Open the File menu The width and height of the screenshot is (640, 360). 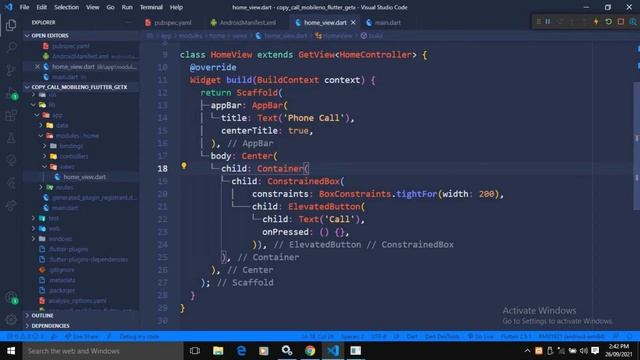click(x=24, y=7)
